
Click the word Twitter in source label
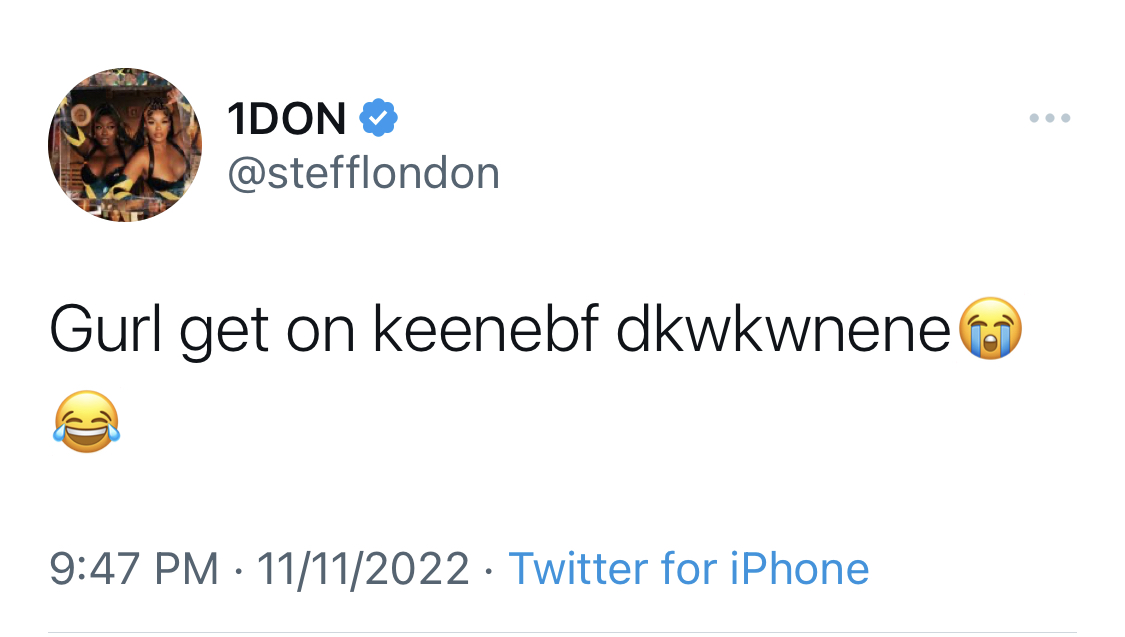(x=578, y=570)
